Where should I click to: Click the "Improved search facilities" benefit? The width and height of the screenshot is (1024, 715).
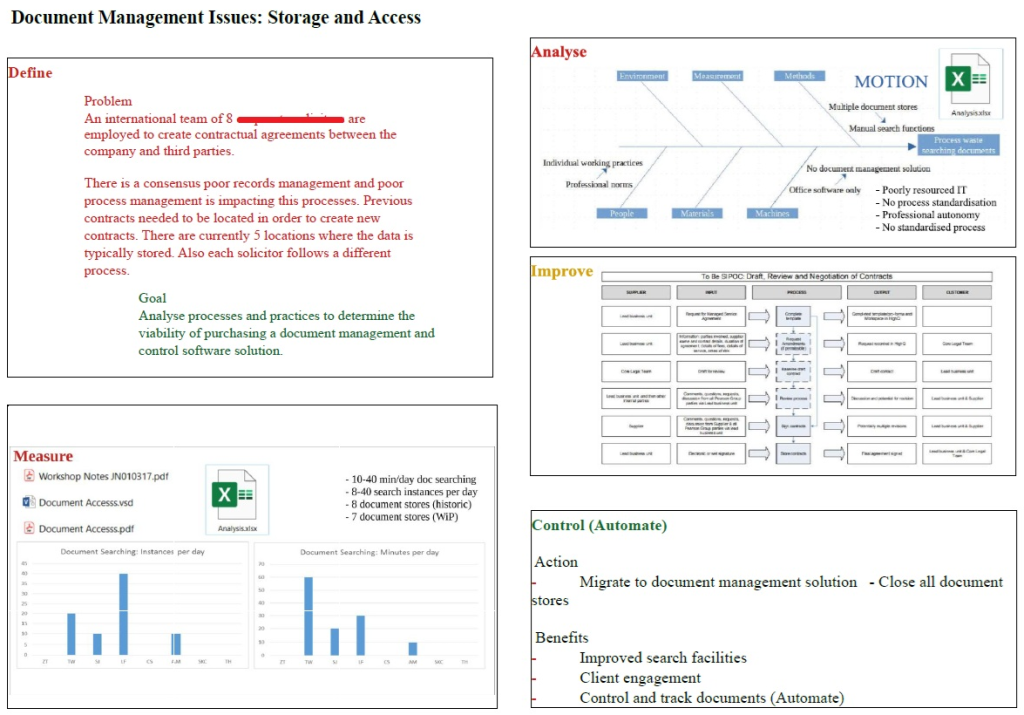point(663,658)
